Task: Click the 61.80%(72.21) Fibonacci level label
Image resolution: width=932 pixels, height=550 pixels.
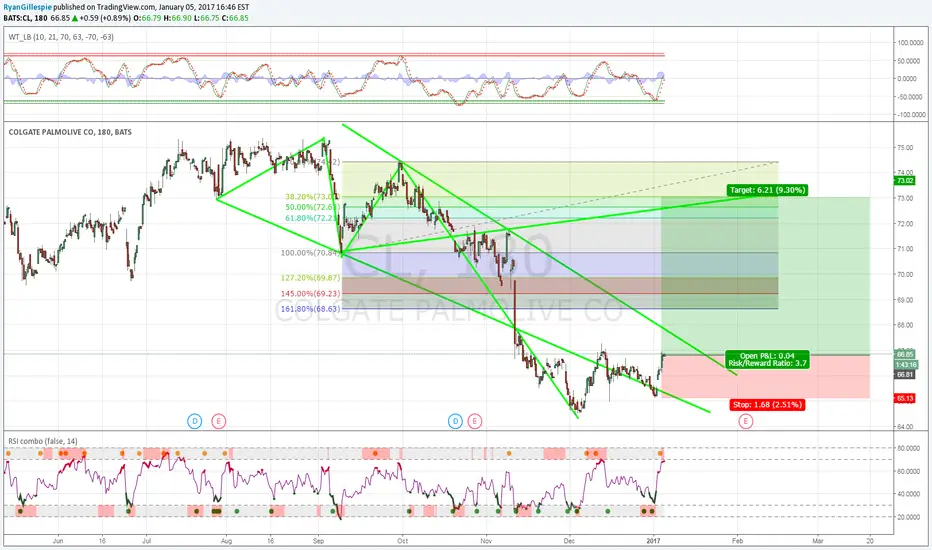Action: [x=312, y=218]
